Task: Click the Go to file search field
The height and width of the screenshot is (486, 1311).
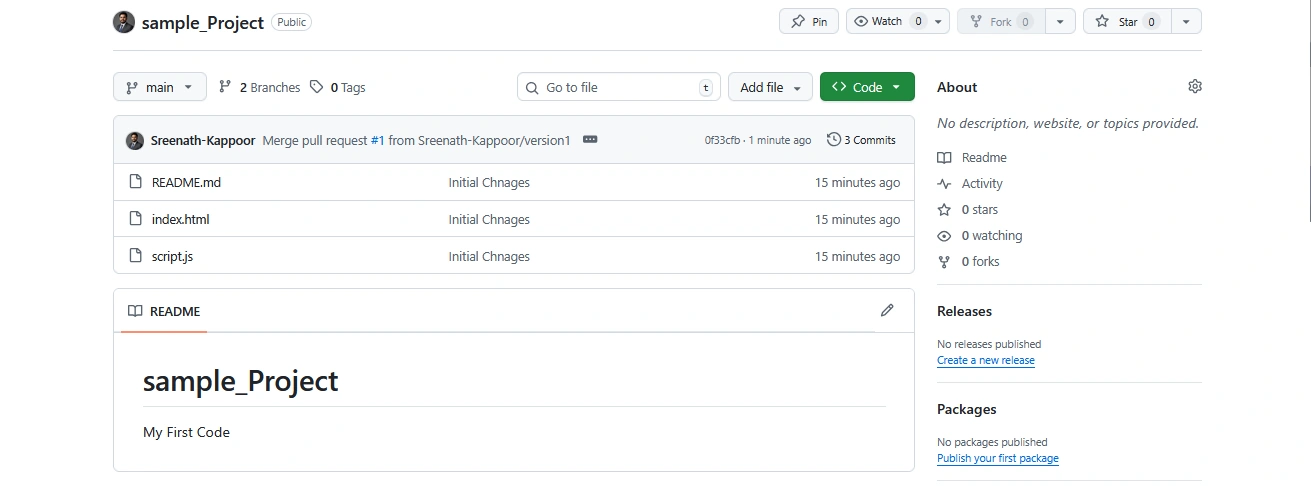Action: pyautogui.click(x=619, y=87)
